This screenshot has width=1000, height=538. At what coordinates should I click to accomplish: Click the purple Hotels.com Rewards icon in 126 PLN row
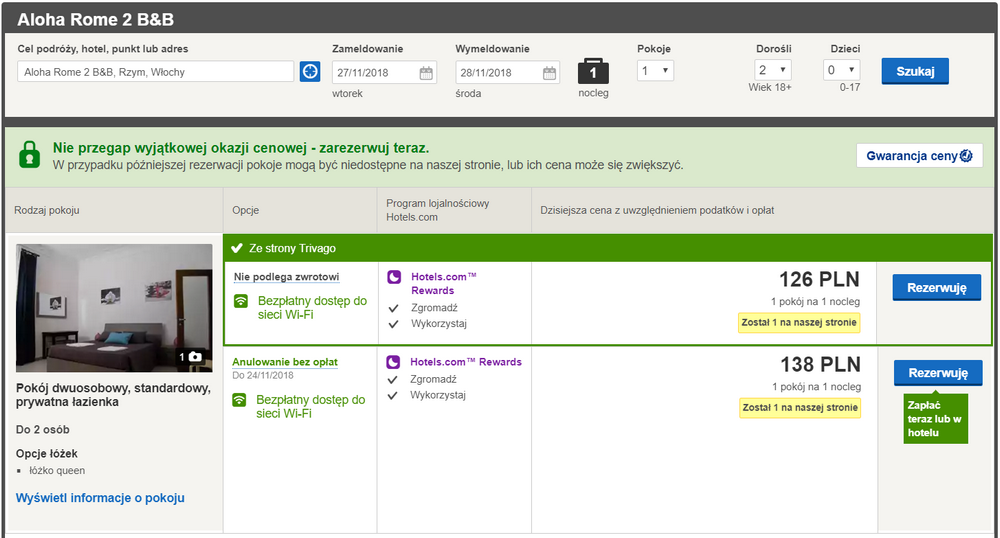pos(394,277)
